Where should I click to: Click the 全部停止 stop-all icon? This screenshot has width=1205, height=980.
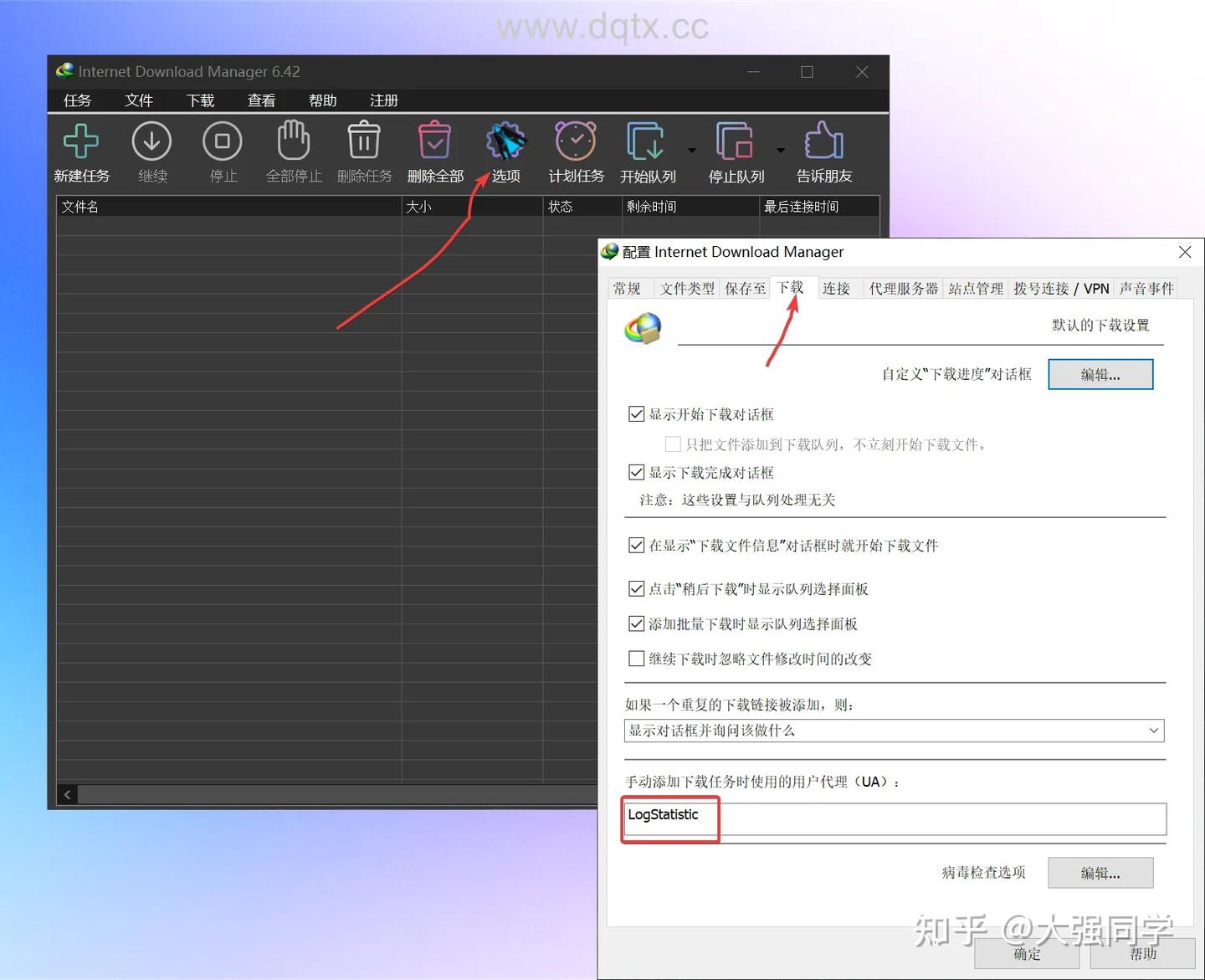(293, 151)
